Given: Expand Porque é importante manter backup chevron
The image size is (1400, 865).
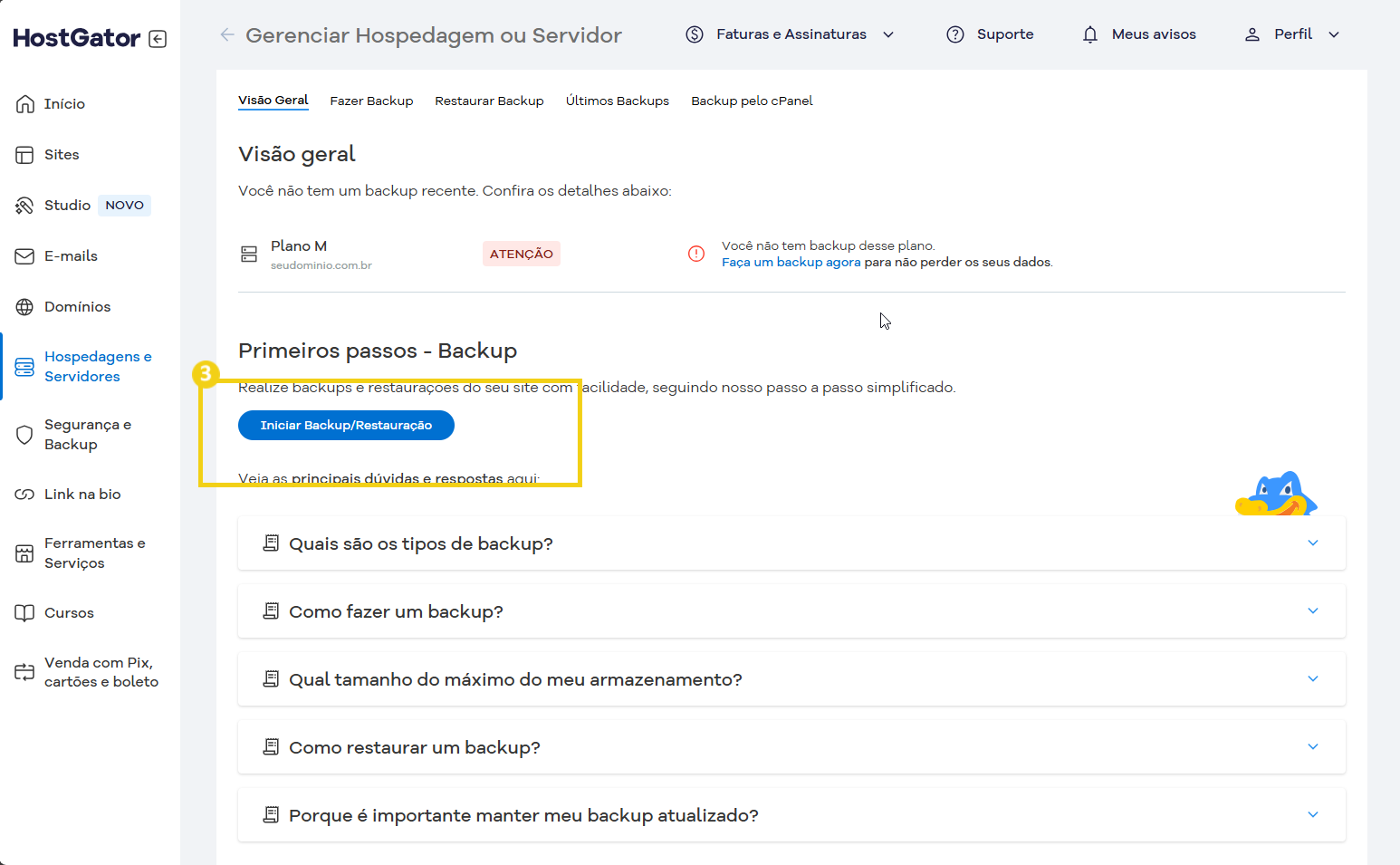Looking at the screenshot, I should (1313, 814).
